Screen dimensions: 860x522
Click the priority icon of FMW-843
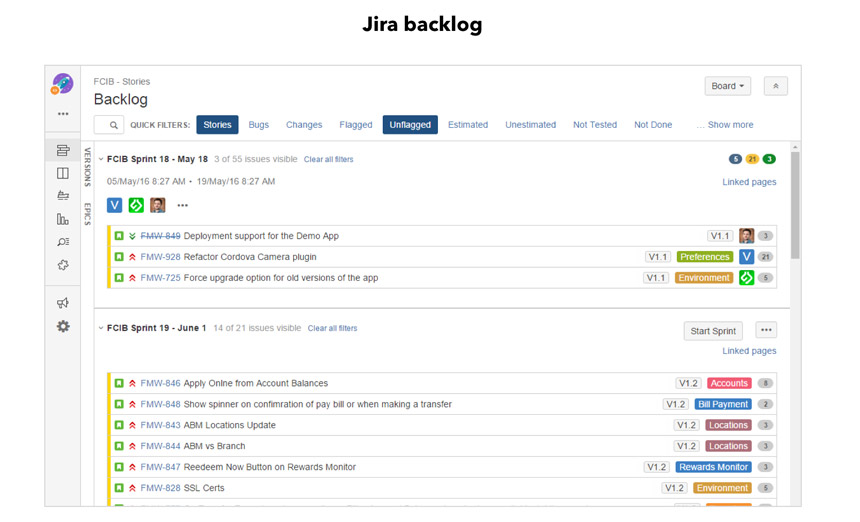(x=132, y=425)
